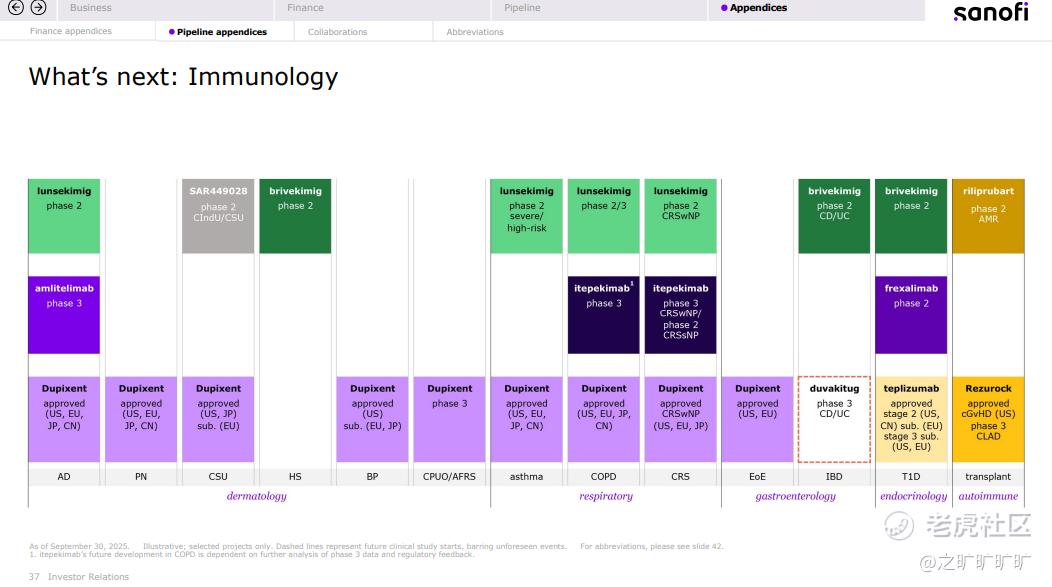Click the CSU column label
The height and width of the screenshot is (587, 1052).
point(218,476)
